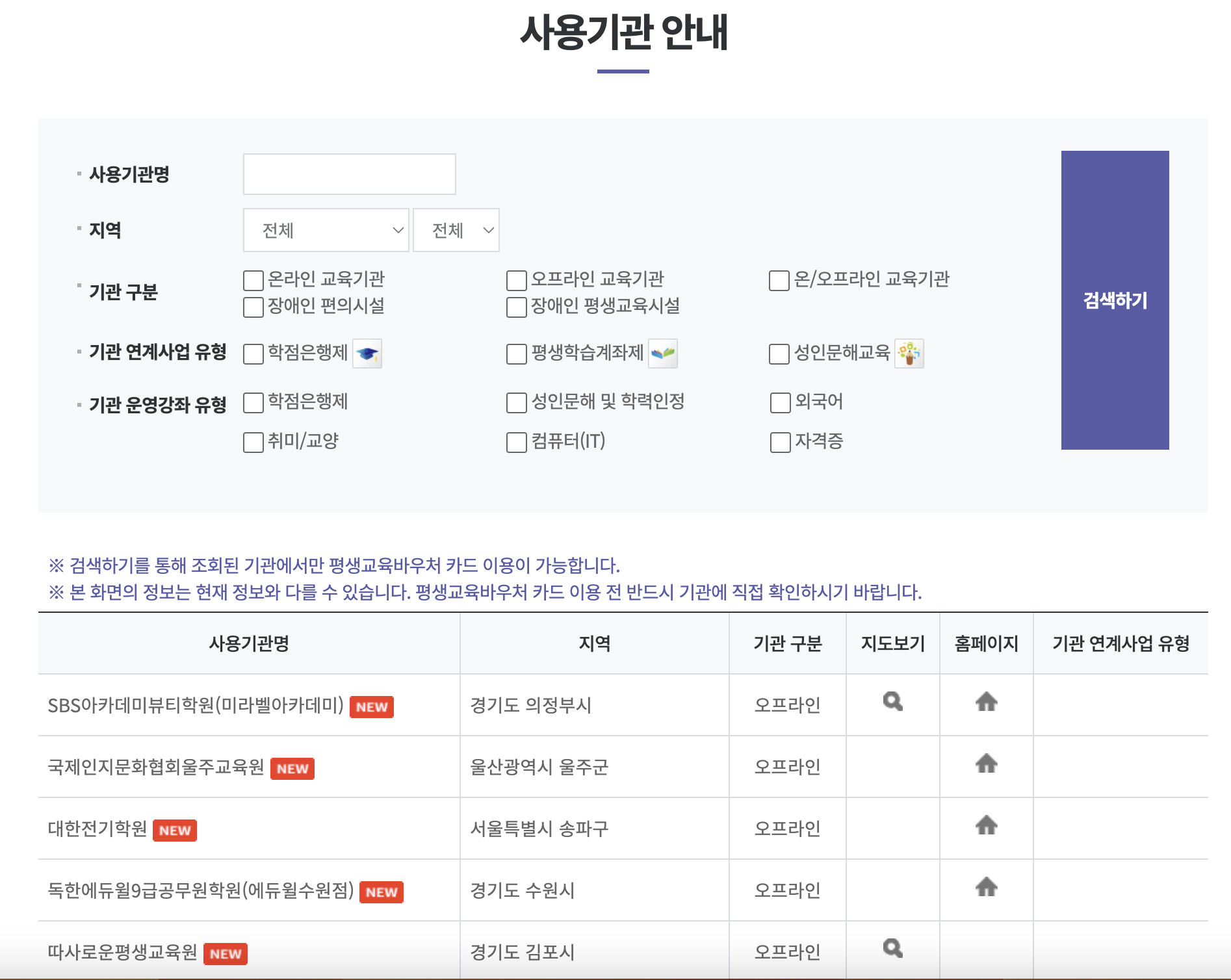Tick 평생학습계좌제 checkbox
The image size is (1231, 980).
point(517,354)
